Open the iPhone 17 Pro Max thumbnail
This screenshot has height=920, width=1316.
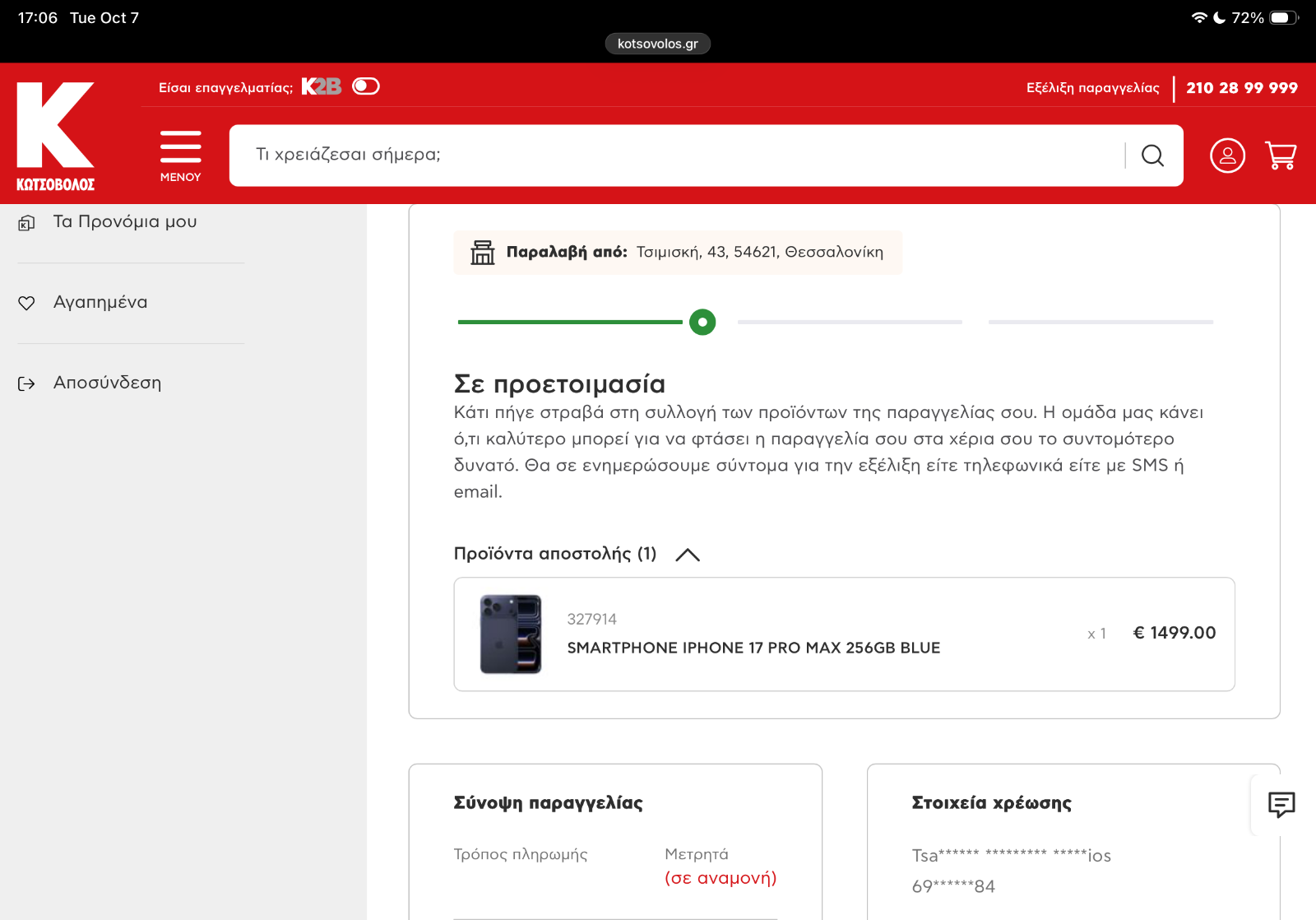511,634
